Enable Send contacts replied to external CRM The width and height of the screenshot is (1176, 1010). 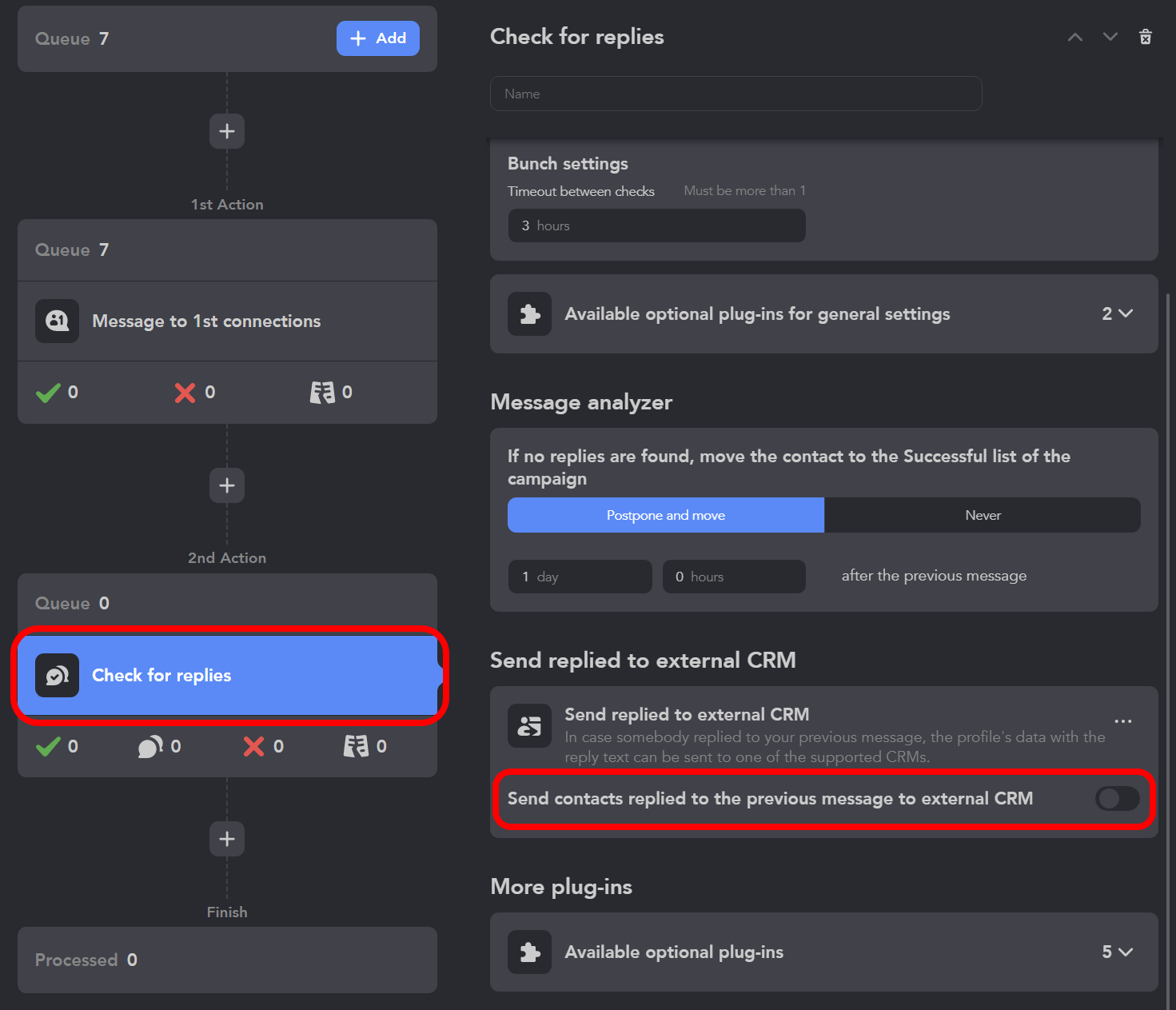click(x=1116, y=798)
